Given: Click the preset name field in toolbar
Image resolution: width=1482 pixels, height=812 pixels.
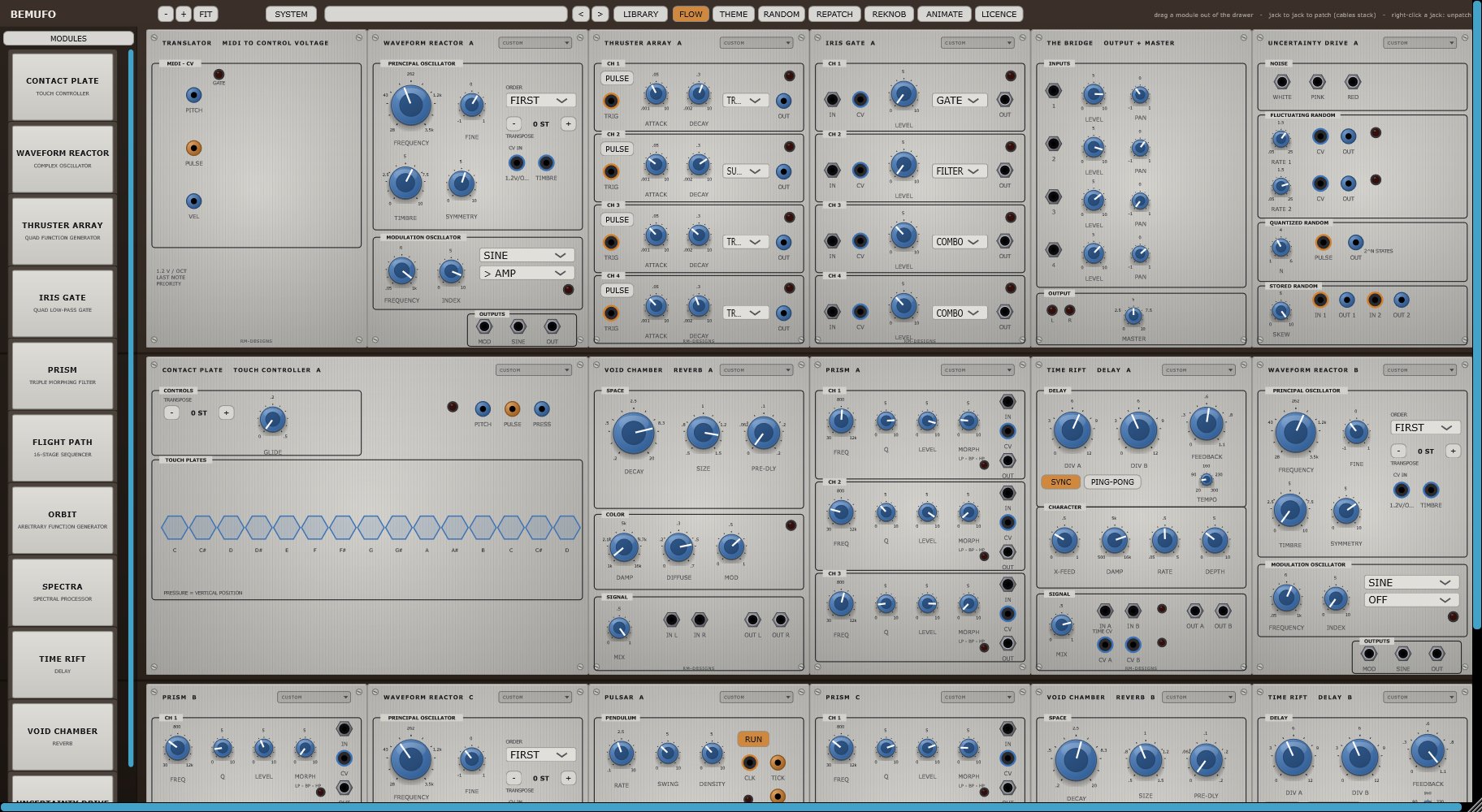Looking at the screenshot, I should click(x=445, y=14).
